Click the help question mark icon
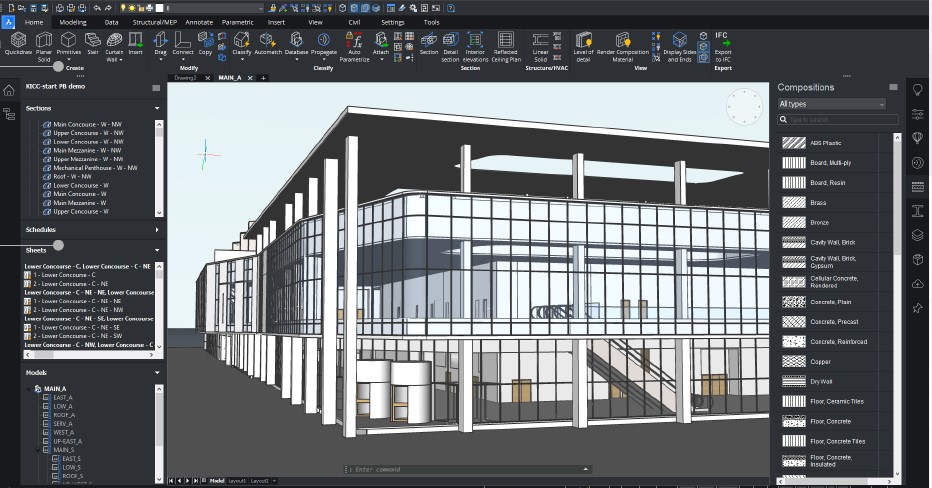 tap(451, 8)
